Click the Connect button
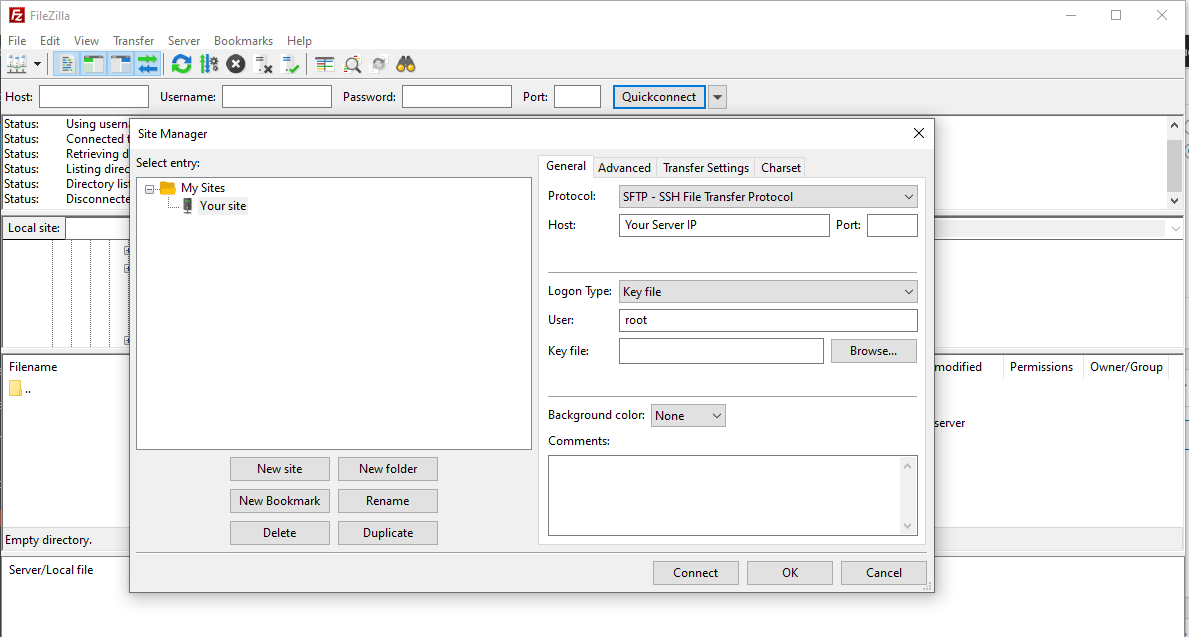 click(695, 573)
